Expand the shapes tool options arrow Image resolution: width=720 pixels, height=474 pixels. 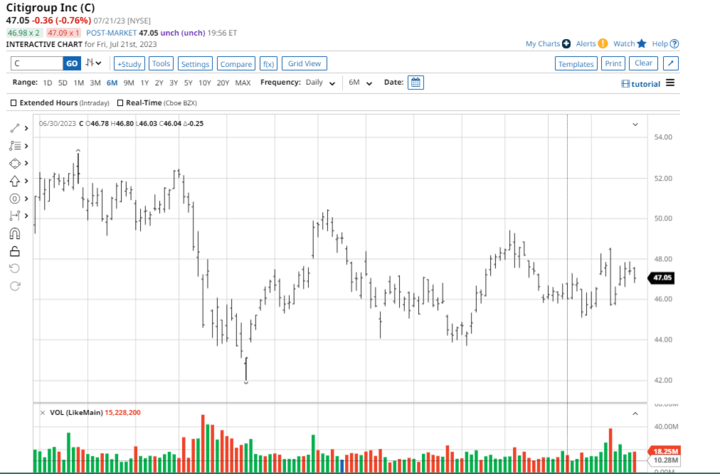coord(27,163)
